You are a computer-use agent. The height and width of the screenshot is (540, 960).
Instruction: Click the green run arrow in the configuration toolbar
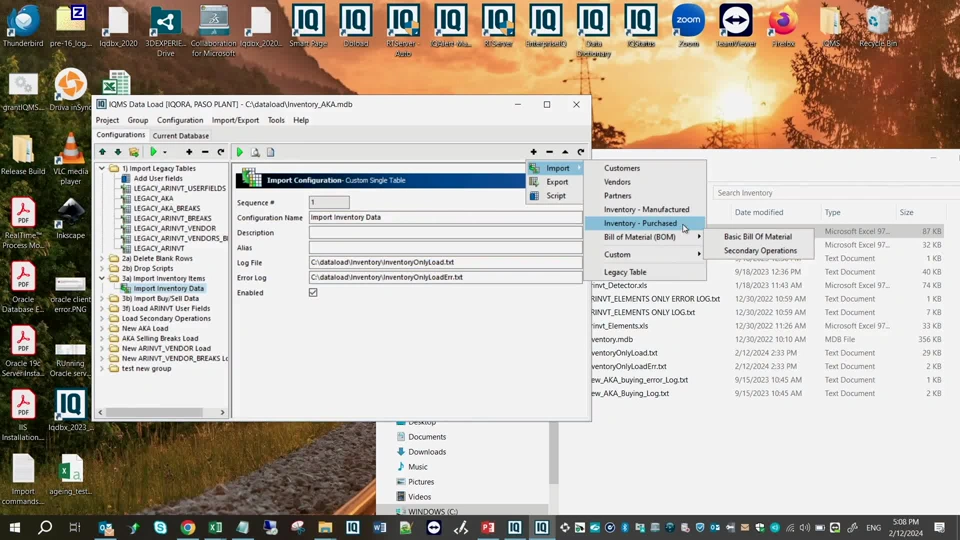click(240, 152)
